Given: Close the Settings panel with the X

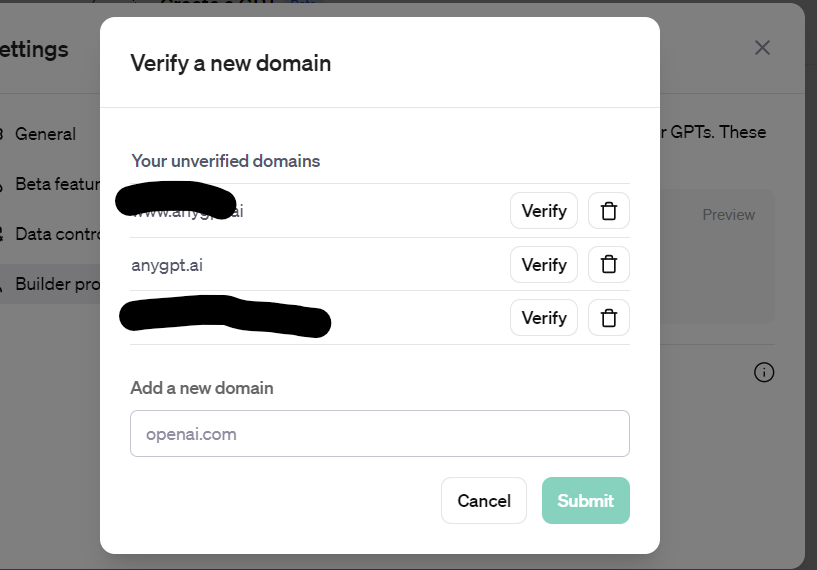Looking at the screenshot, I should pyautogui.click(x=762, y=47).
